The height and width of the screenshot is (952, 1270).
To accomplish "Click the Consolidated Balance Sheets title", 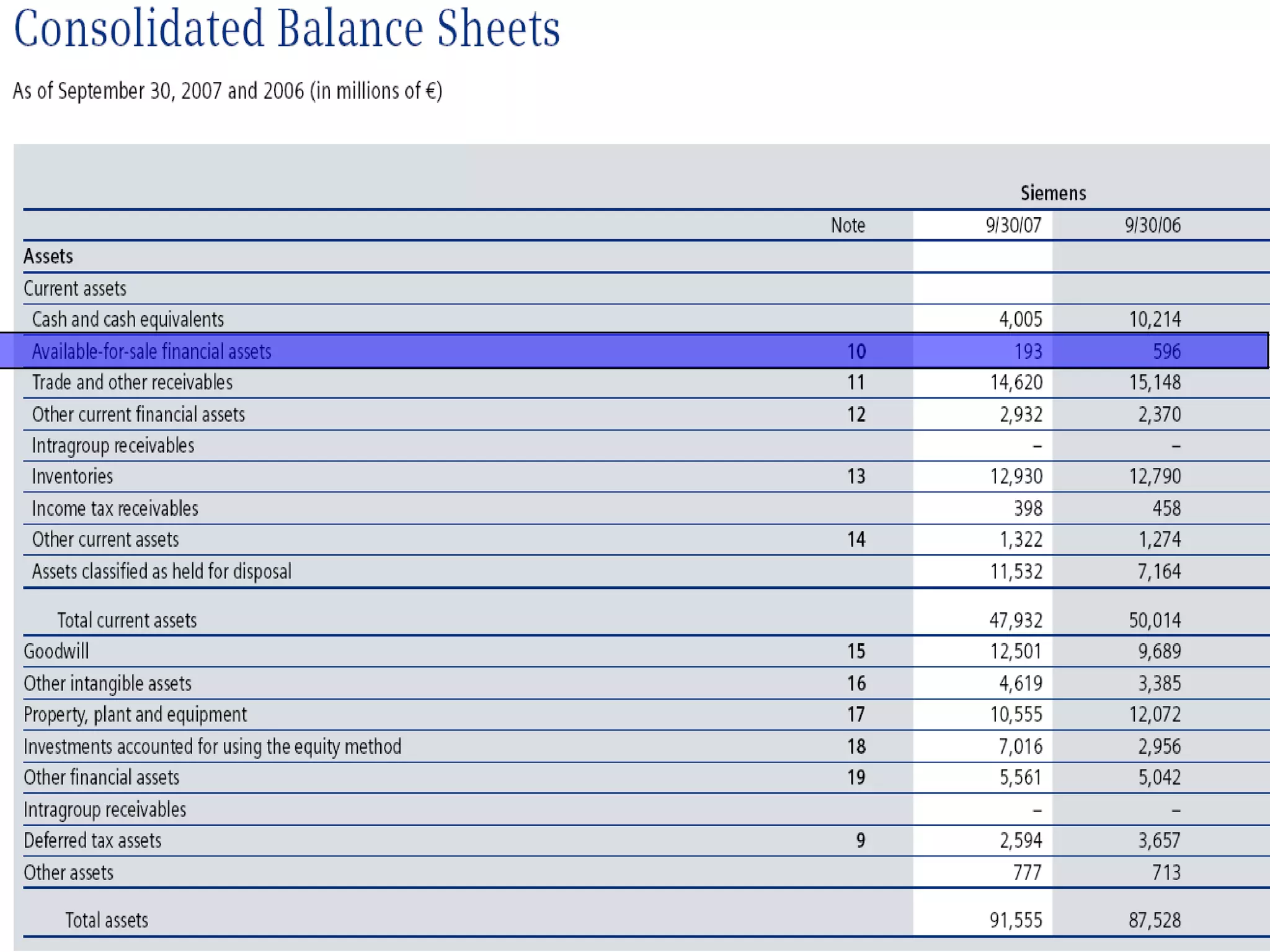I will pos(286,29).
